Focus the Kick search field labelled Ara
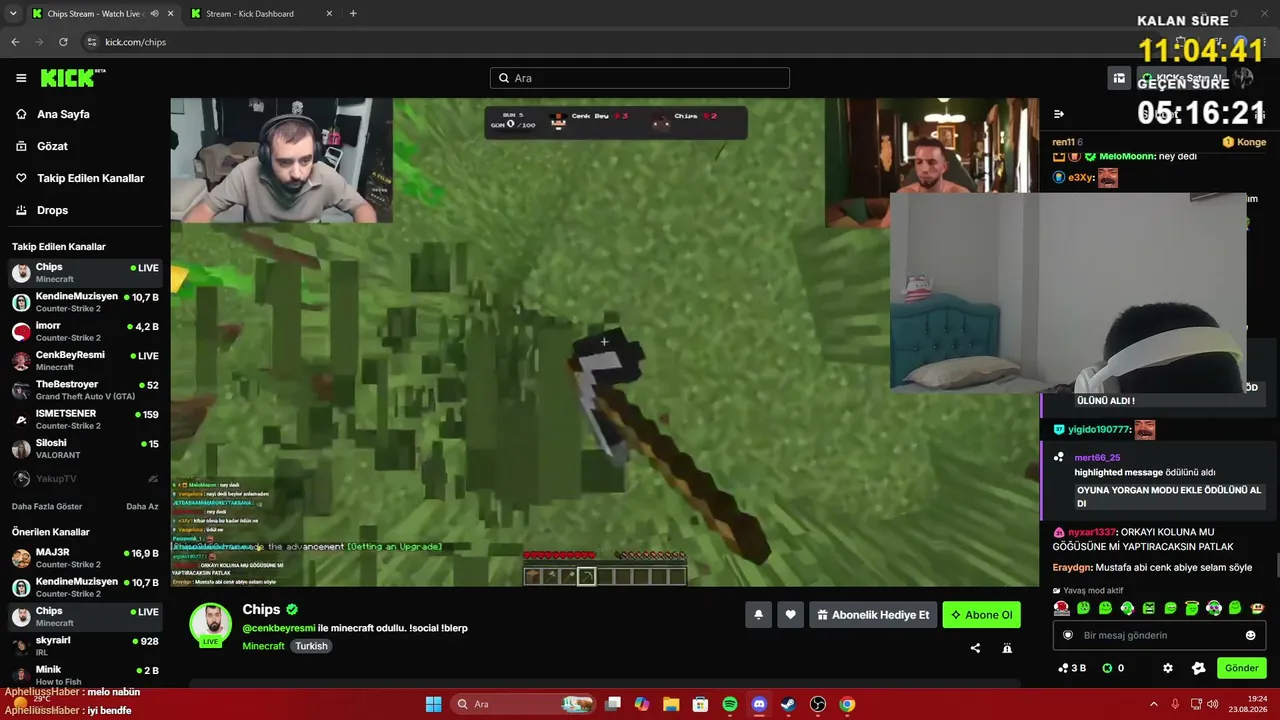 (640, 78)
